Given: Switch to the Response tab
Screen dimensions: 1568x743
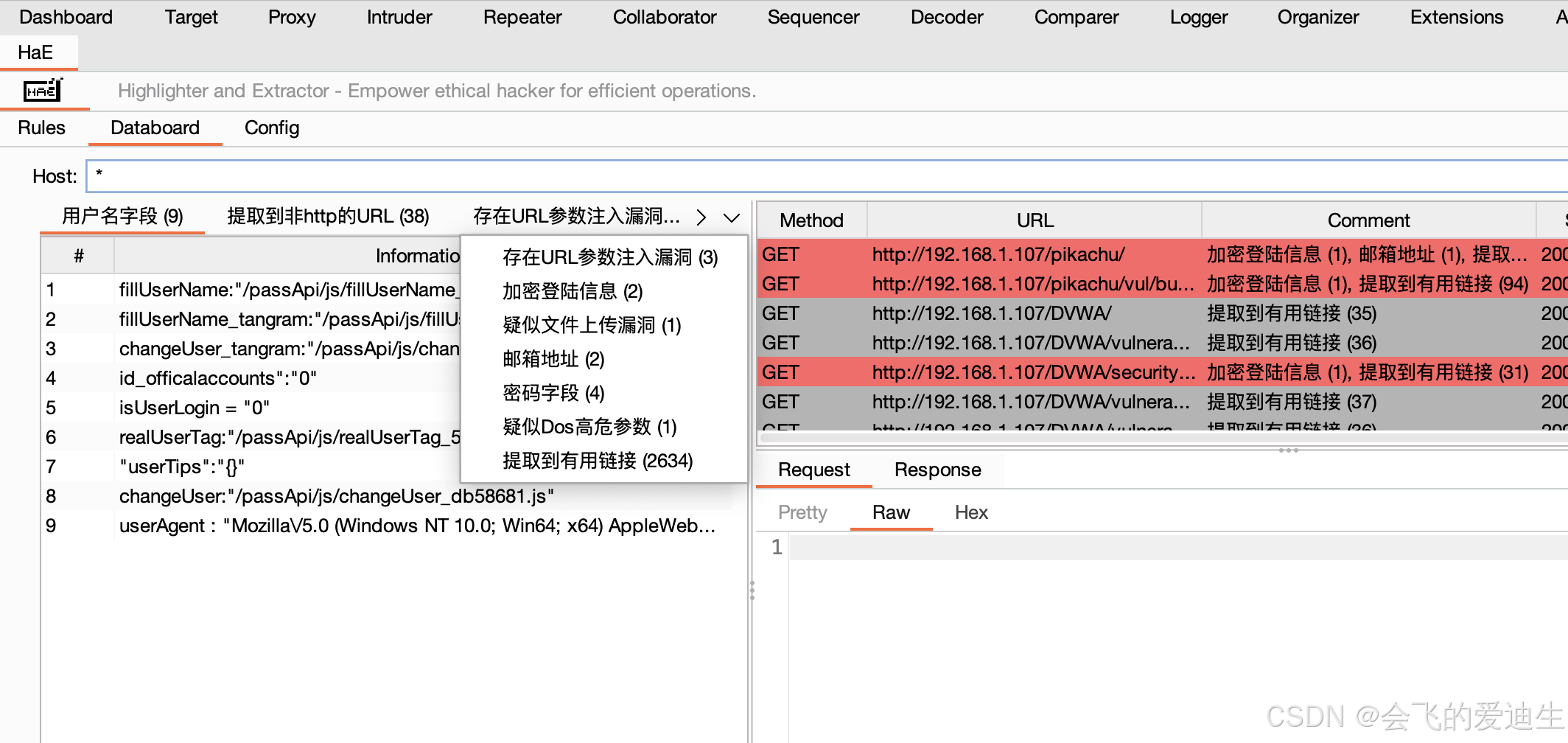Looking at the screenshot, I should coord(937,470).
